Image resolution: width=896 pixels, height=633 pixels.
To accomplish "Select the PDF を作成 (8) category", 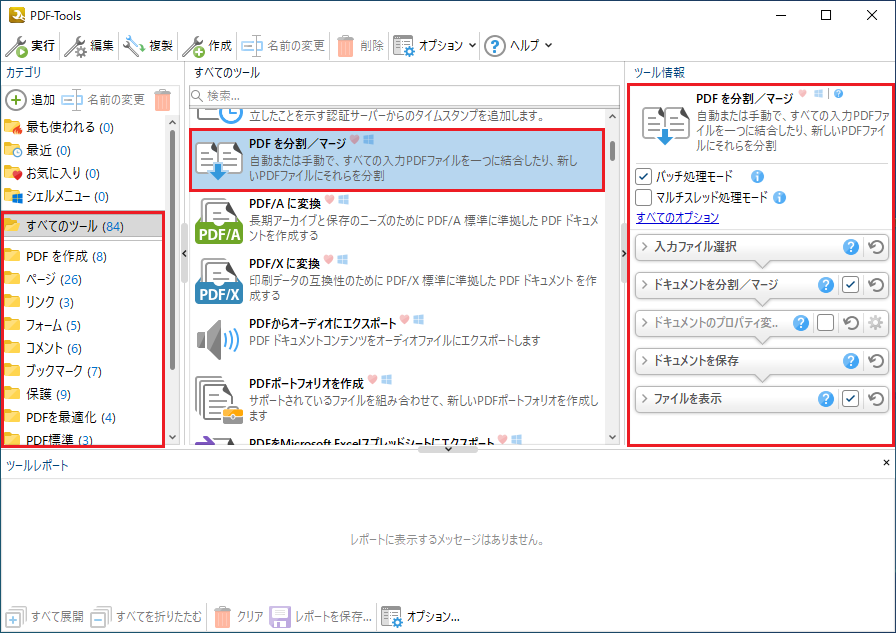I will pyautogui.click(x=55, y=256).
